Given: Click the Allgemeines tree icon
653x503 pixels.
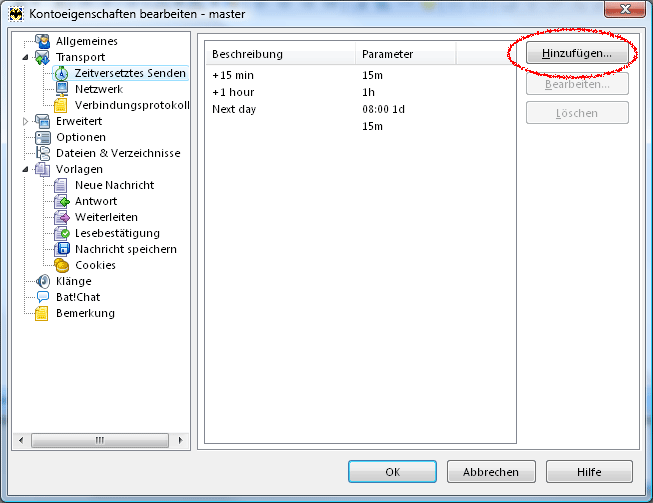Looking at the screenshot, I should [42, 41].
